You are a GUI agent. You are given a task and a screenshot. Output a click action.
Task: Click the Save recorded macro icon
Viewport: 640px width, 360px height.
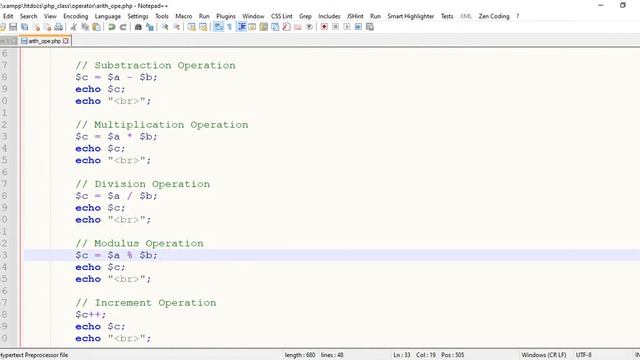pyautogui.click(x=370, y=27)
